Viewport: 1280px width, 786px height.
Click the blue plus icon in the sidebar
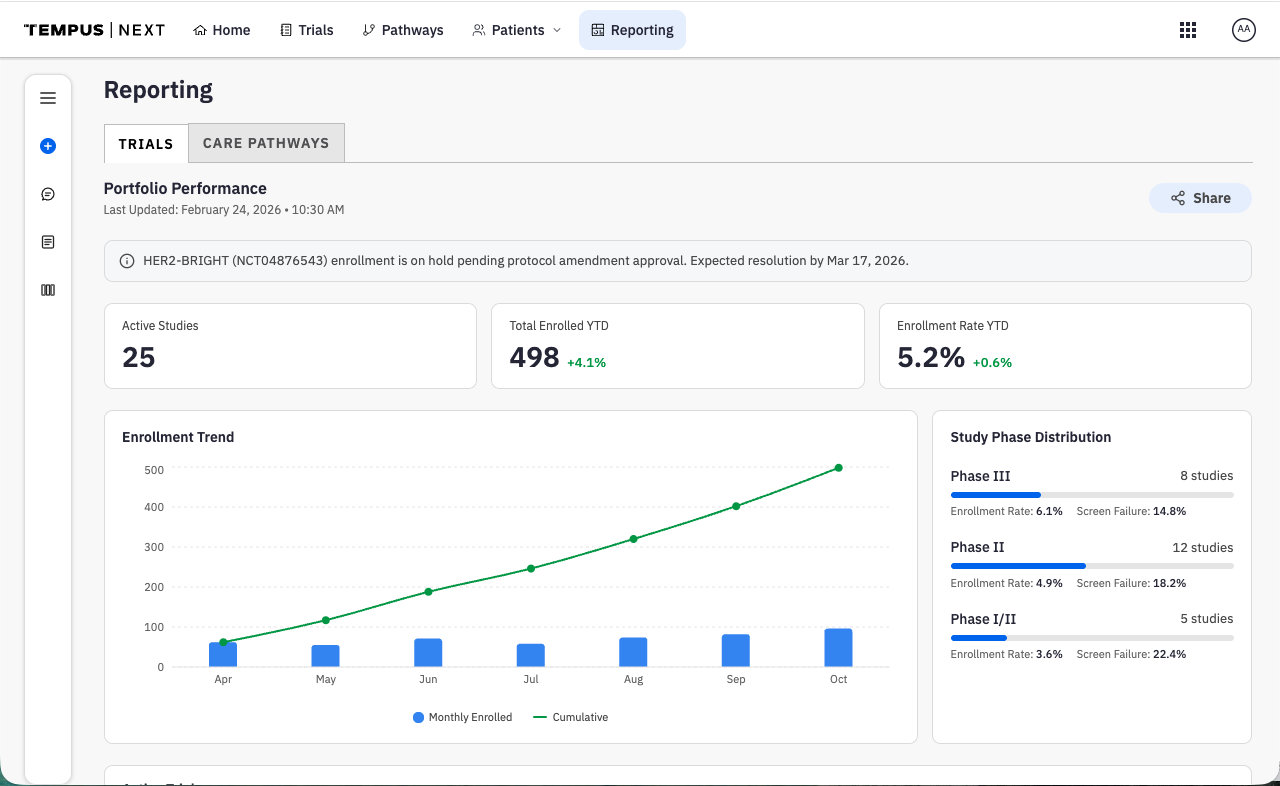(x=48, y=146)
